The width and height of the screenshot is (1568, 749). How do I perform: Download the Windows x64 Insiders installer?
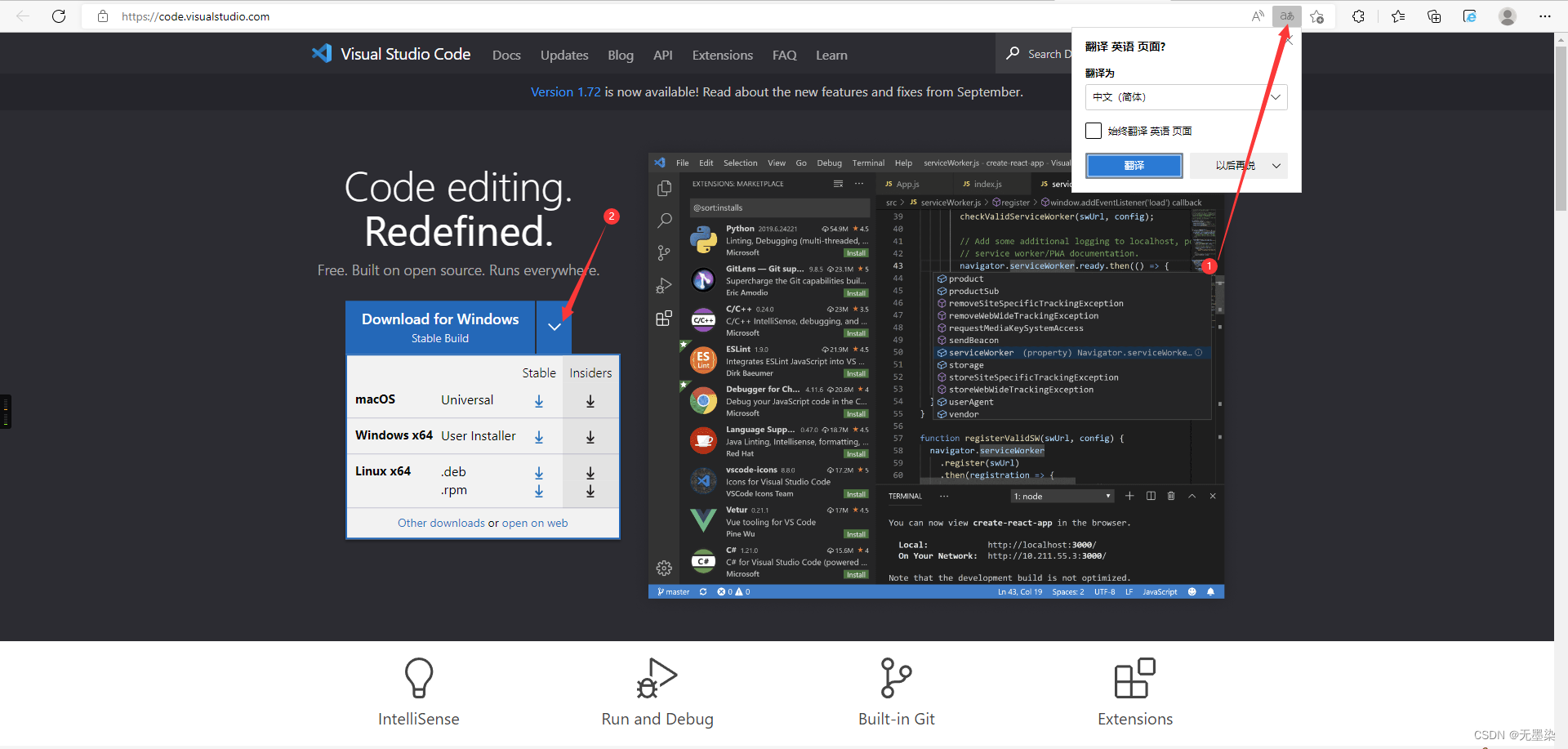(x=590, y=437)
